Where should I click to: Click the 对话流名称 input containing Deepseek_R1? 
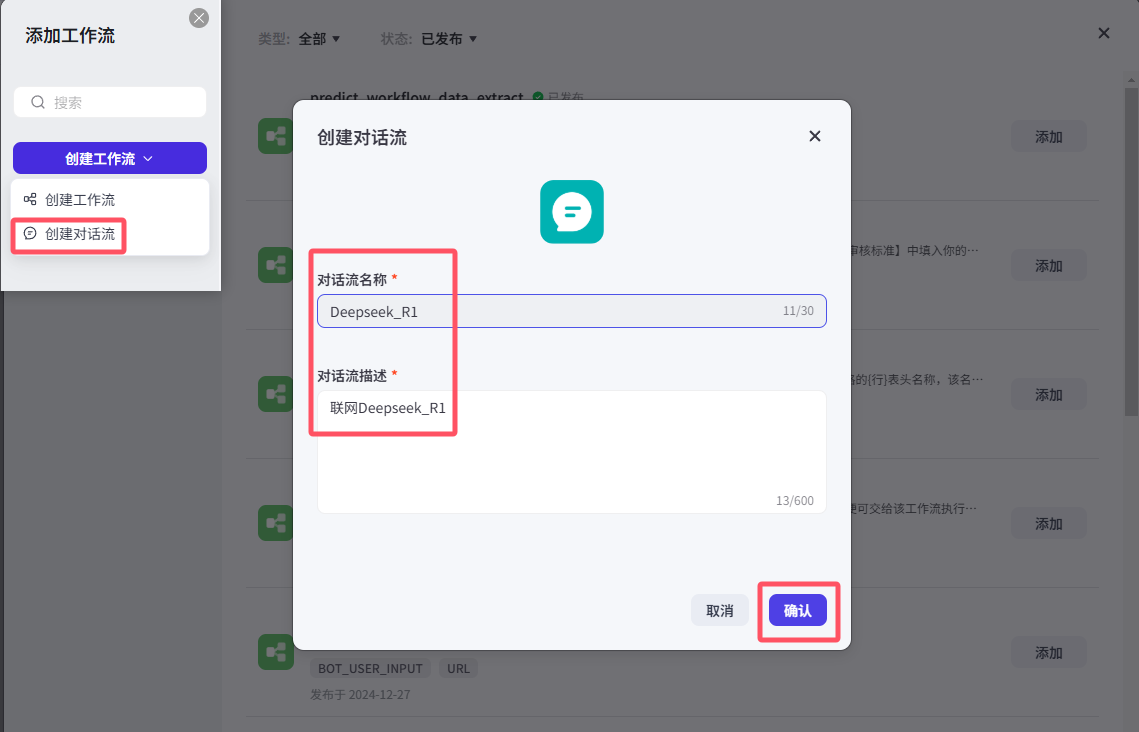point(572,311)
